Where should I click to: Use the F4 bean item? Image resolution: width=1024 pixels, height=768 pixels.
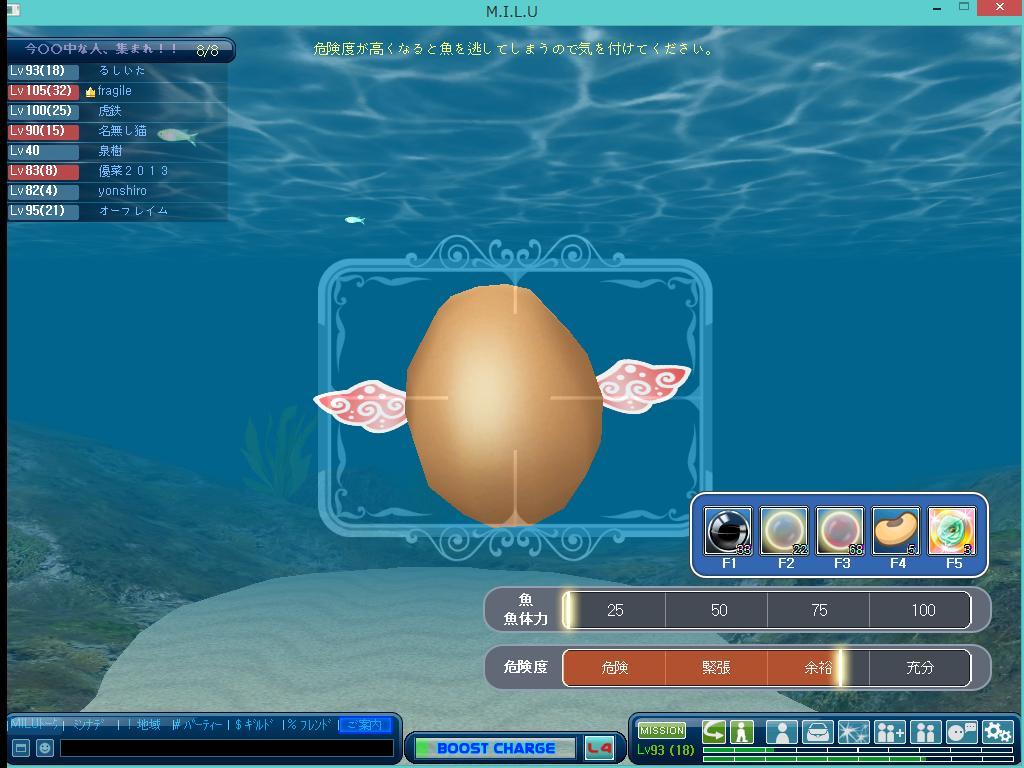click(x=896, y=531)
